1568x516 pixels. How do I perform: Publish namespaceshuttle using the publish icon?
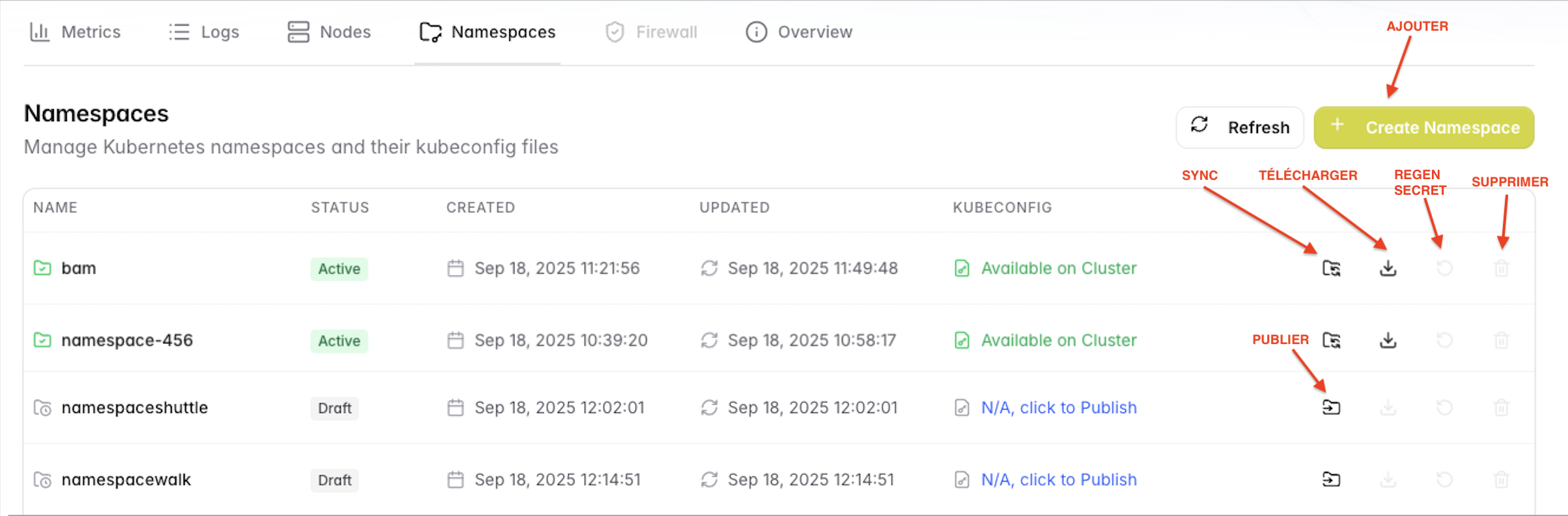coord(1332,408)
